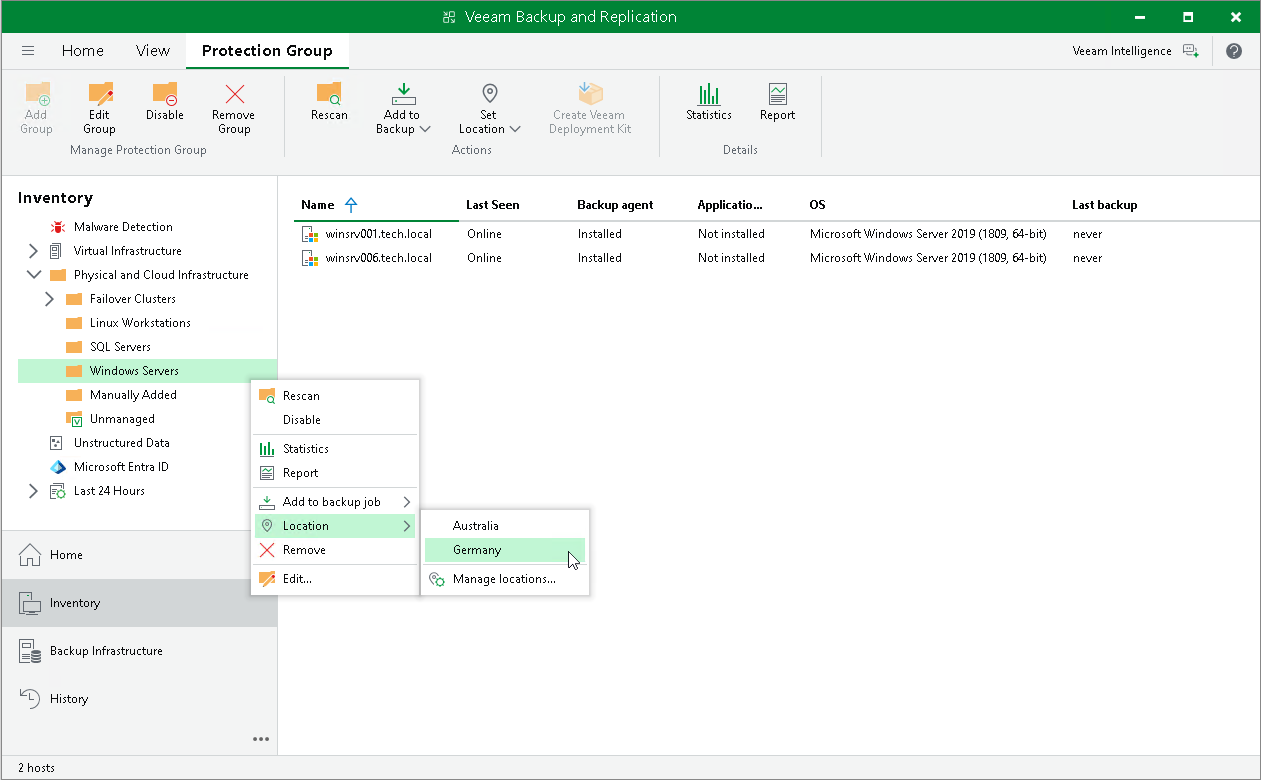This screenshot has height=780, width=1261.
Task: Sort by the Last backup column
Action: coord(1104,205)
